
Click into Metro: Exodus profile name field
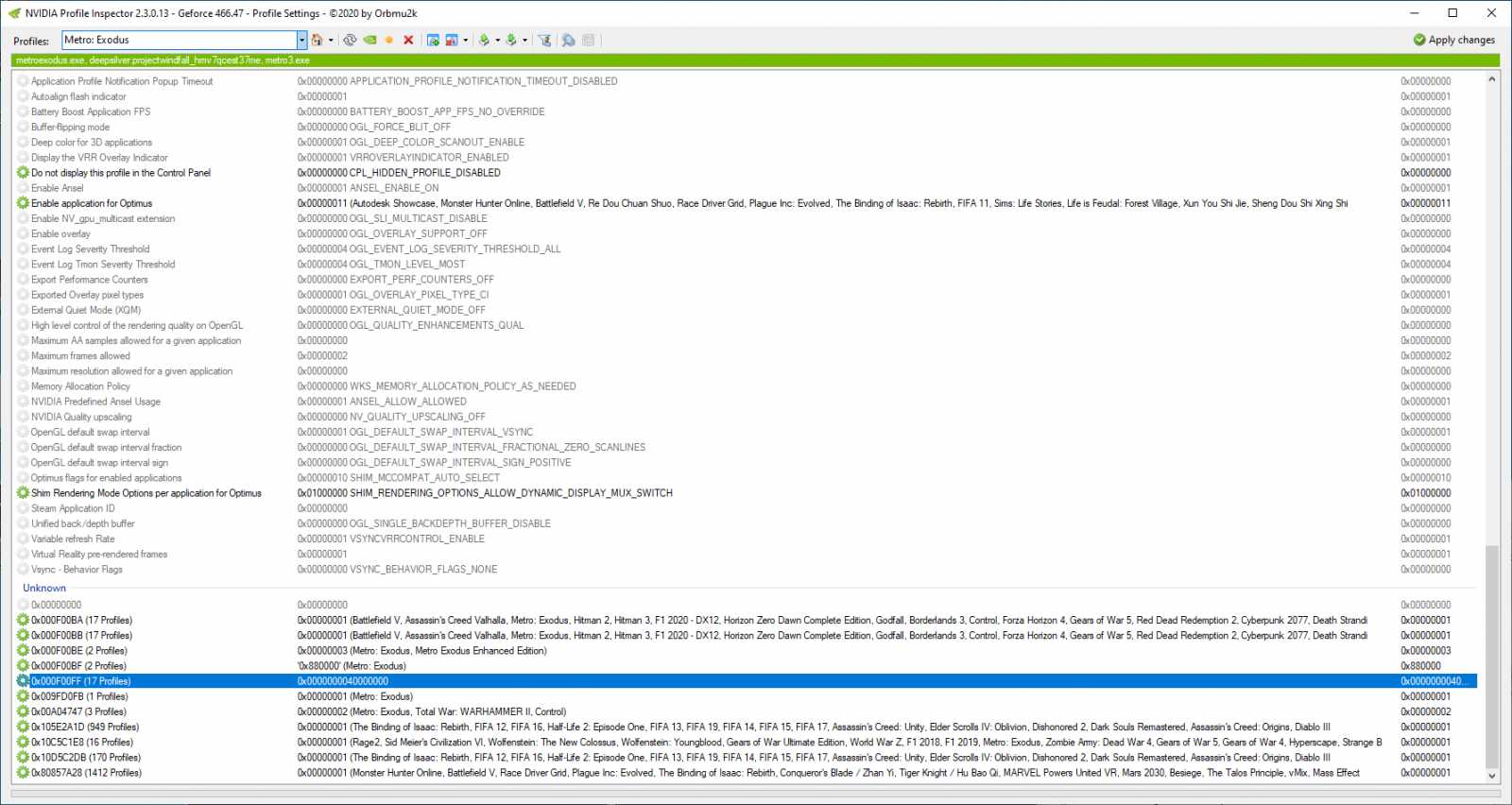click(180, 40)
